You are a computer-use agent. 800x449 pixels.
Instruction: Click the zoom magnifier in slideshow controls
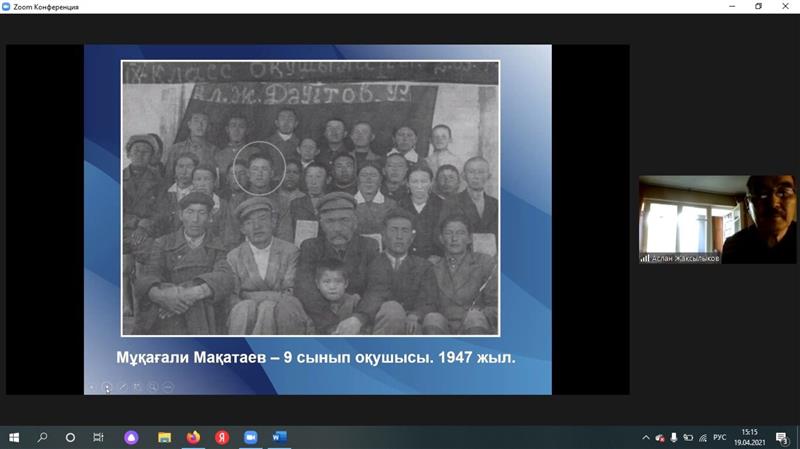pos(153,386)
